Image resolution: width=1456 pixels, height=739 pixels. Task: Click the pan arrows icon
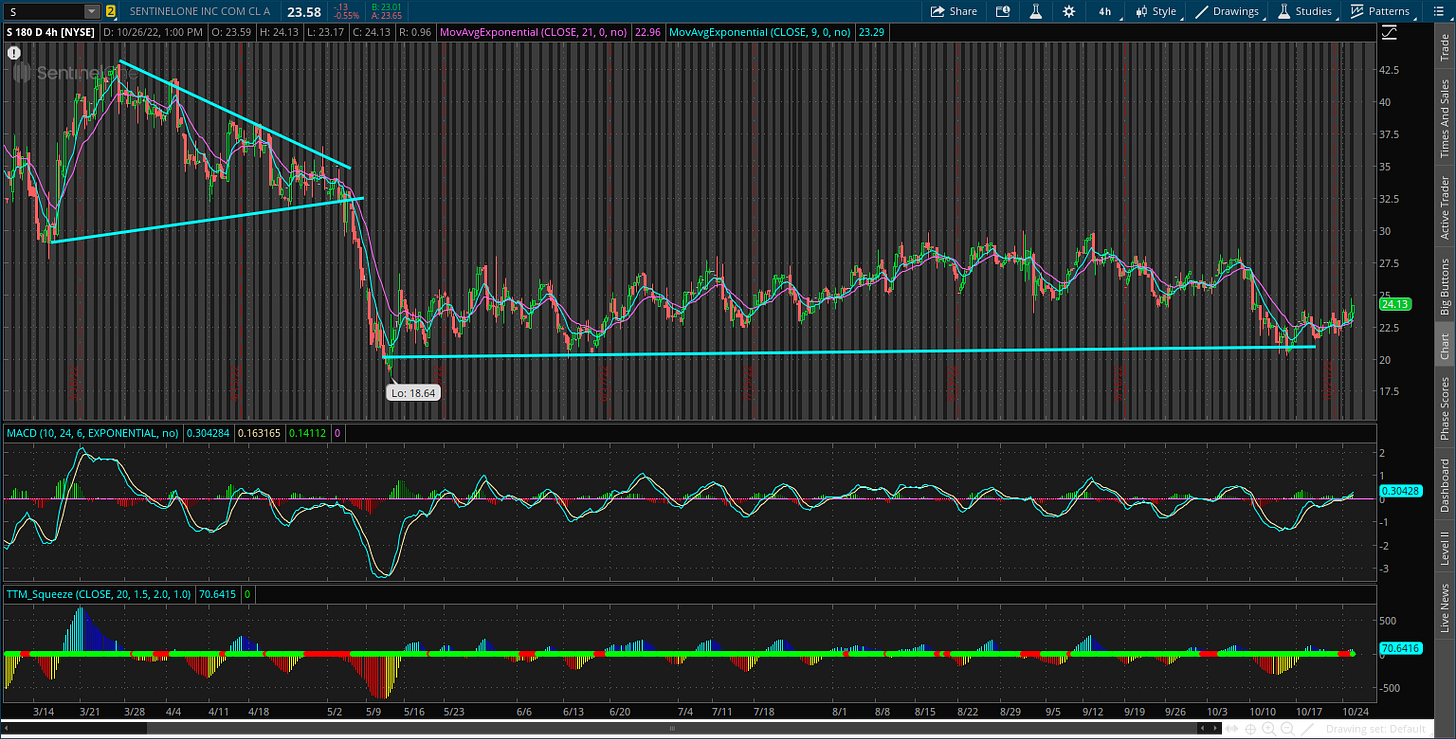(x=1232, y=728)
